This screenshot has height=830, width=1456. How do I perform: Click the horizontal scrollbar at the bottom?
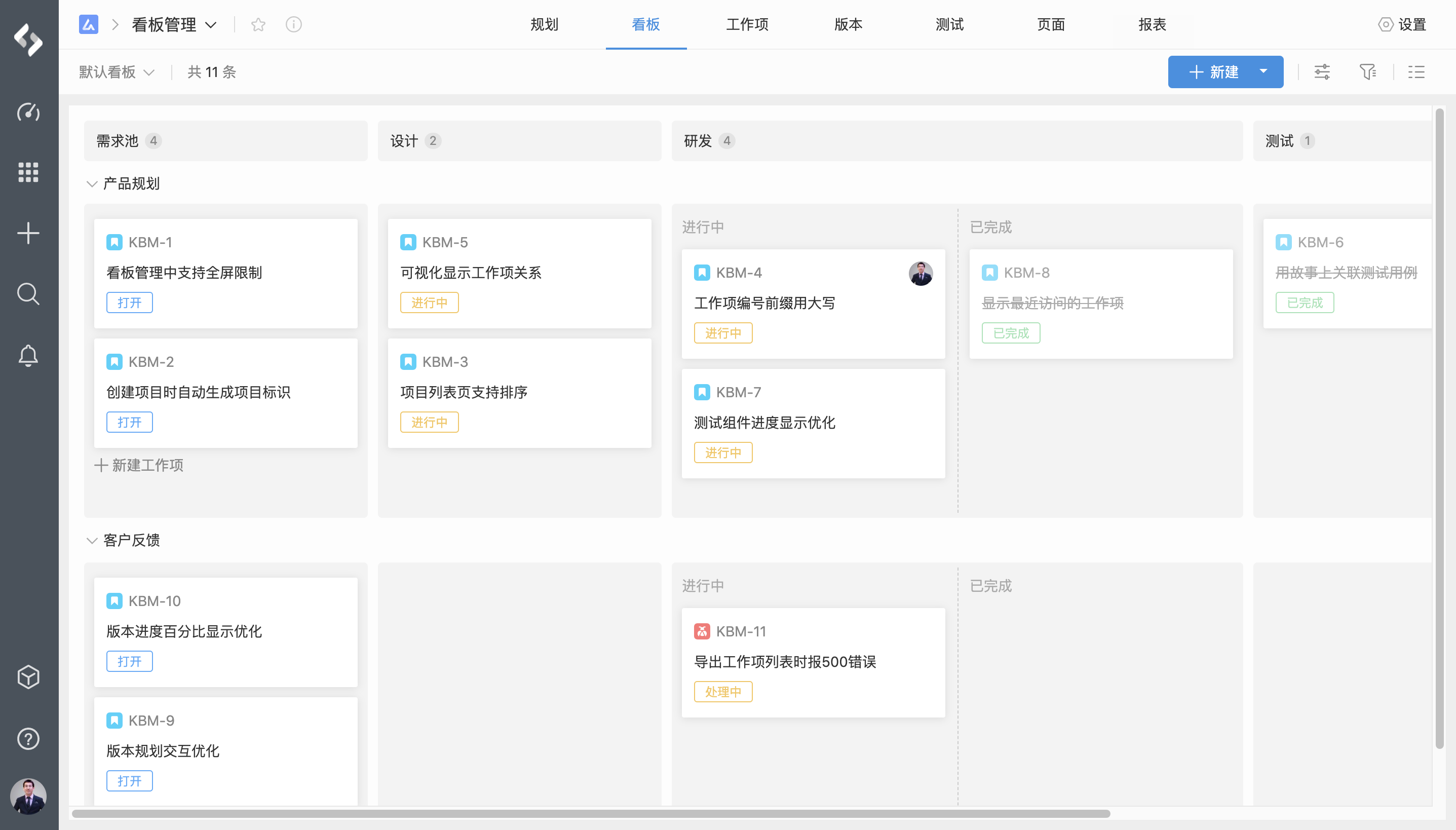(x=590, y=813)
